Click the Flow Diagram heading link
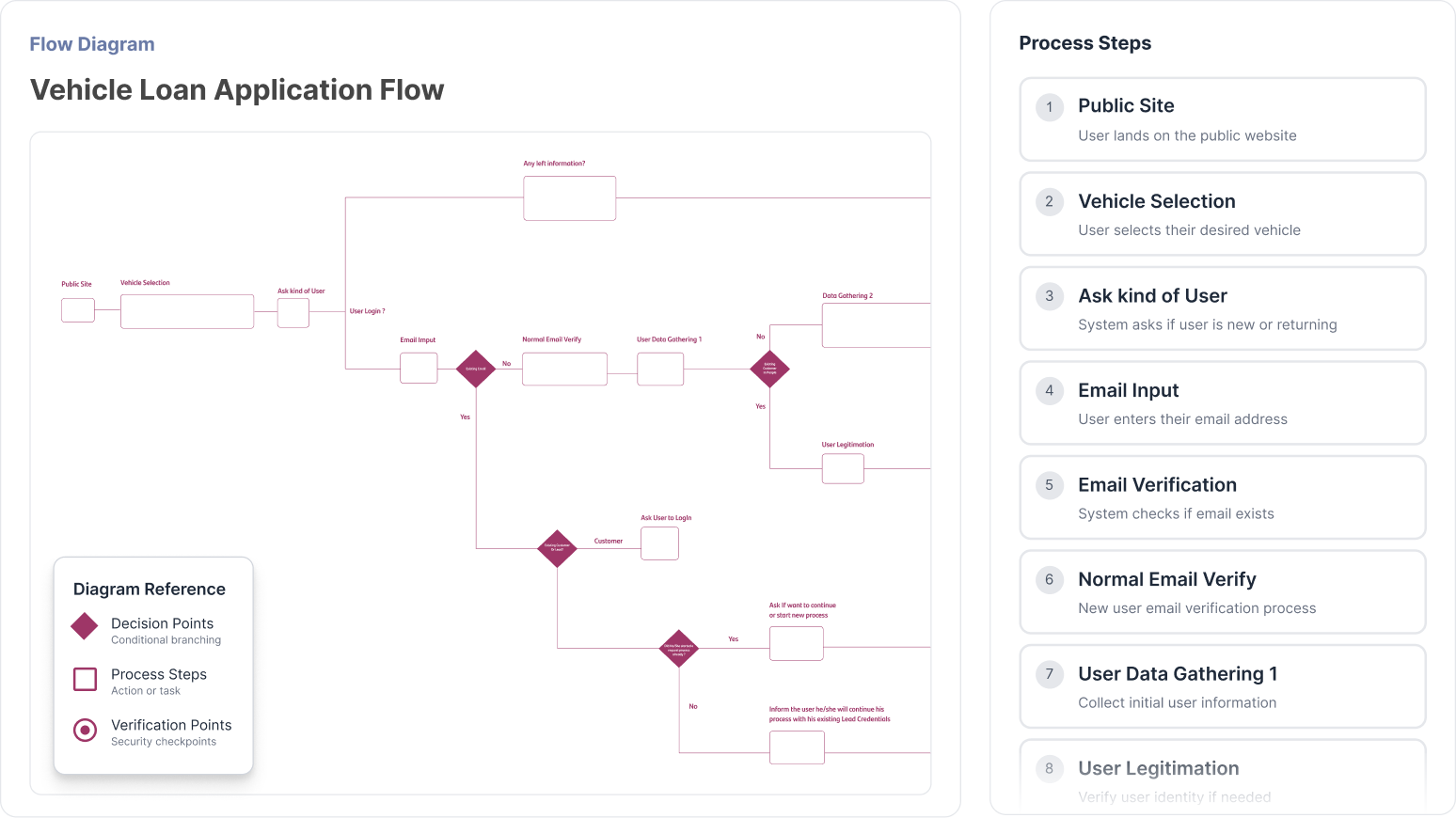The width and height of the screenshot is (1456, 818). (91, 43)
